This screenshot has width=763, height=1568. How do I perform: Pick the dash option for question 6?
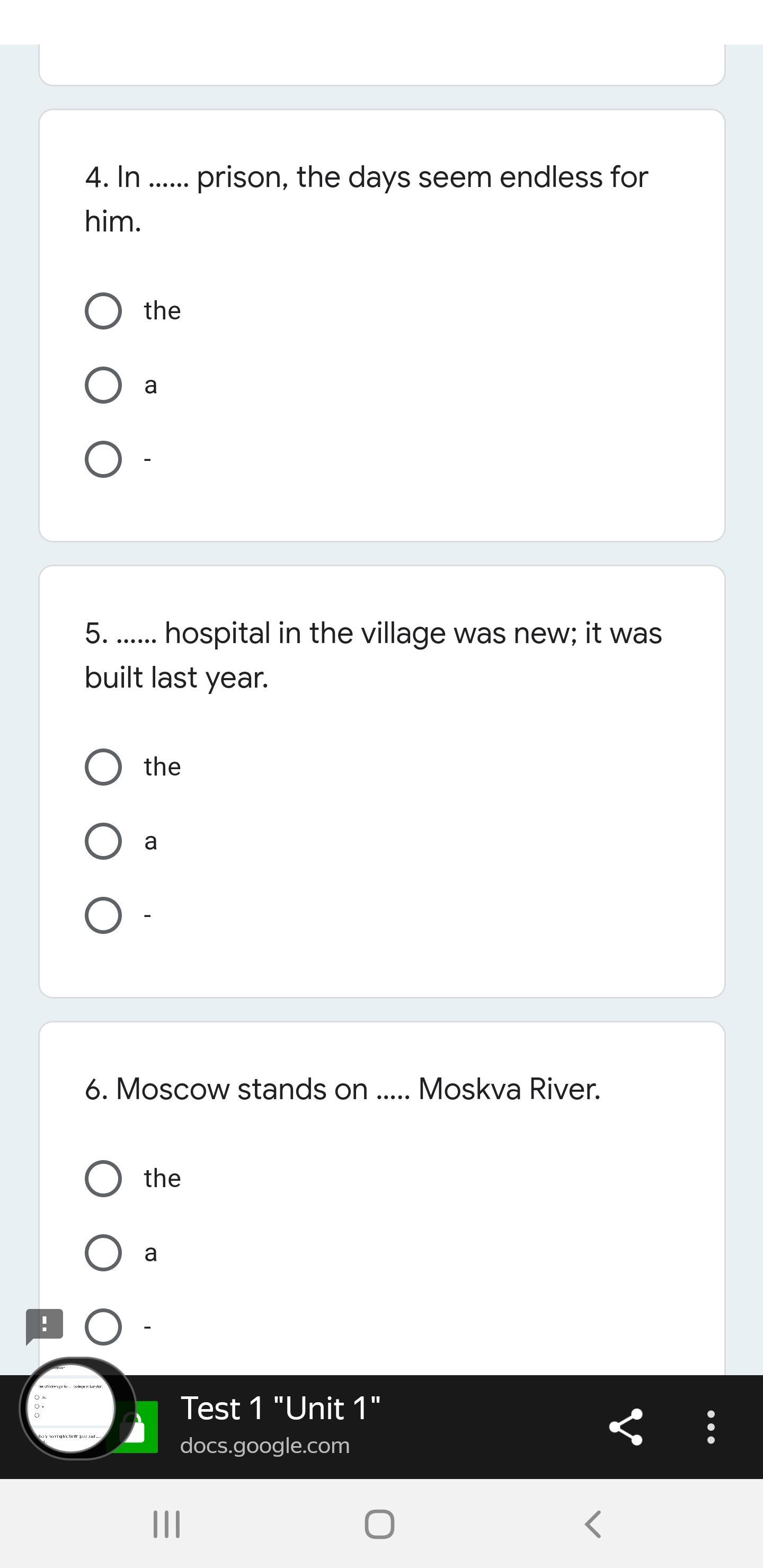pos(103,1326)
